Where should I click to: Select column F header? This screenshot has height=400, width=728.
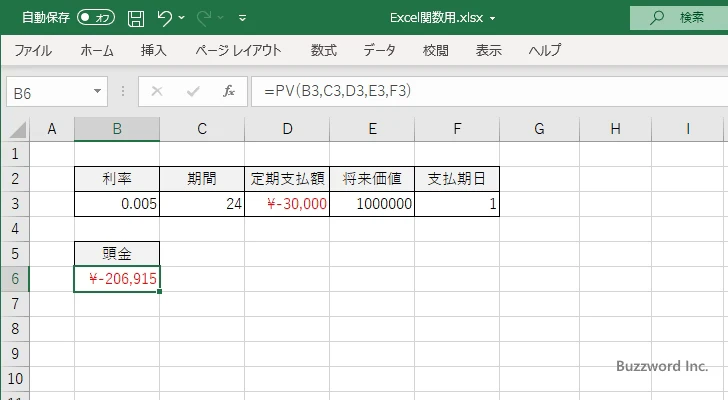click(457, 129)
